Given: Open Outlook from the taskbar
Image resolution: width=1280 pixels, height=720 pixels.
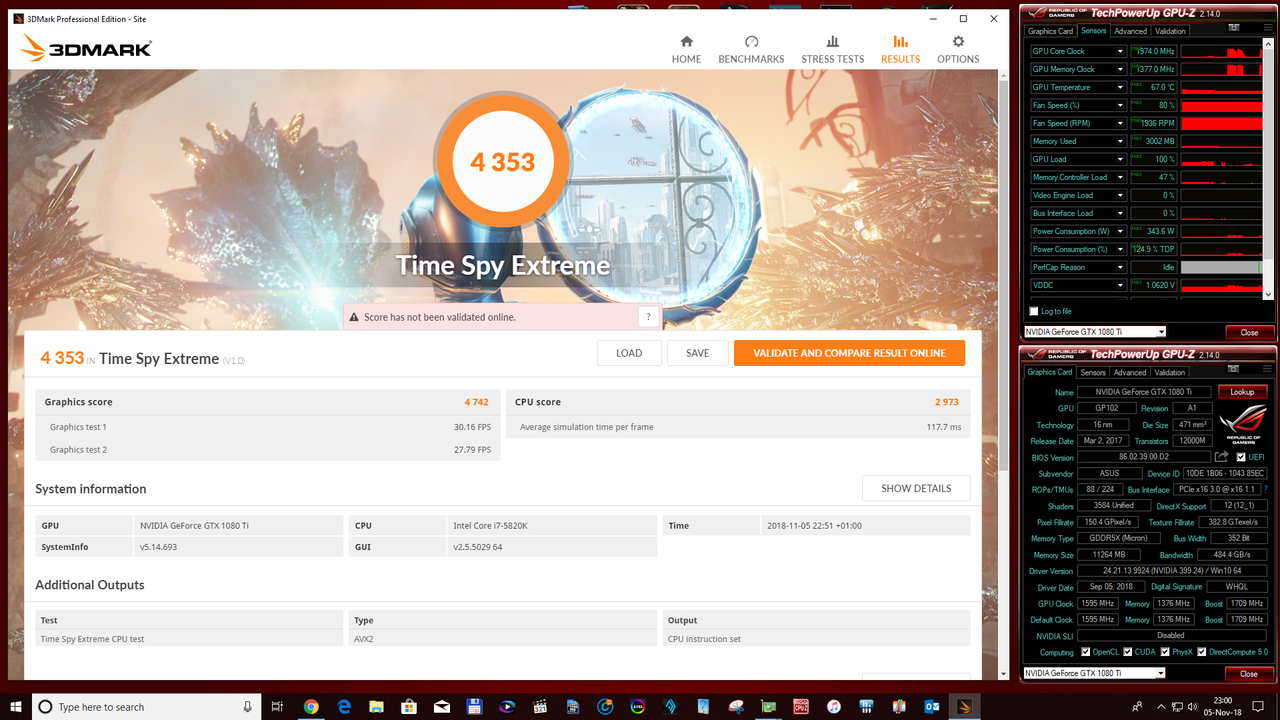Looking at the screenshot, I should pyautogui.click(x=932, y=706).
